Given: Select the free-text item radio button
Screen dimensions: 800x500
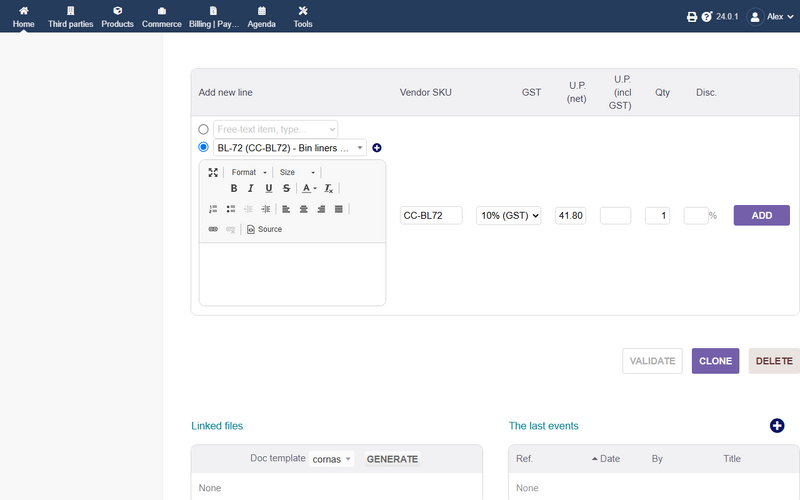Looking at the screenshot, I should 204,129.
